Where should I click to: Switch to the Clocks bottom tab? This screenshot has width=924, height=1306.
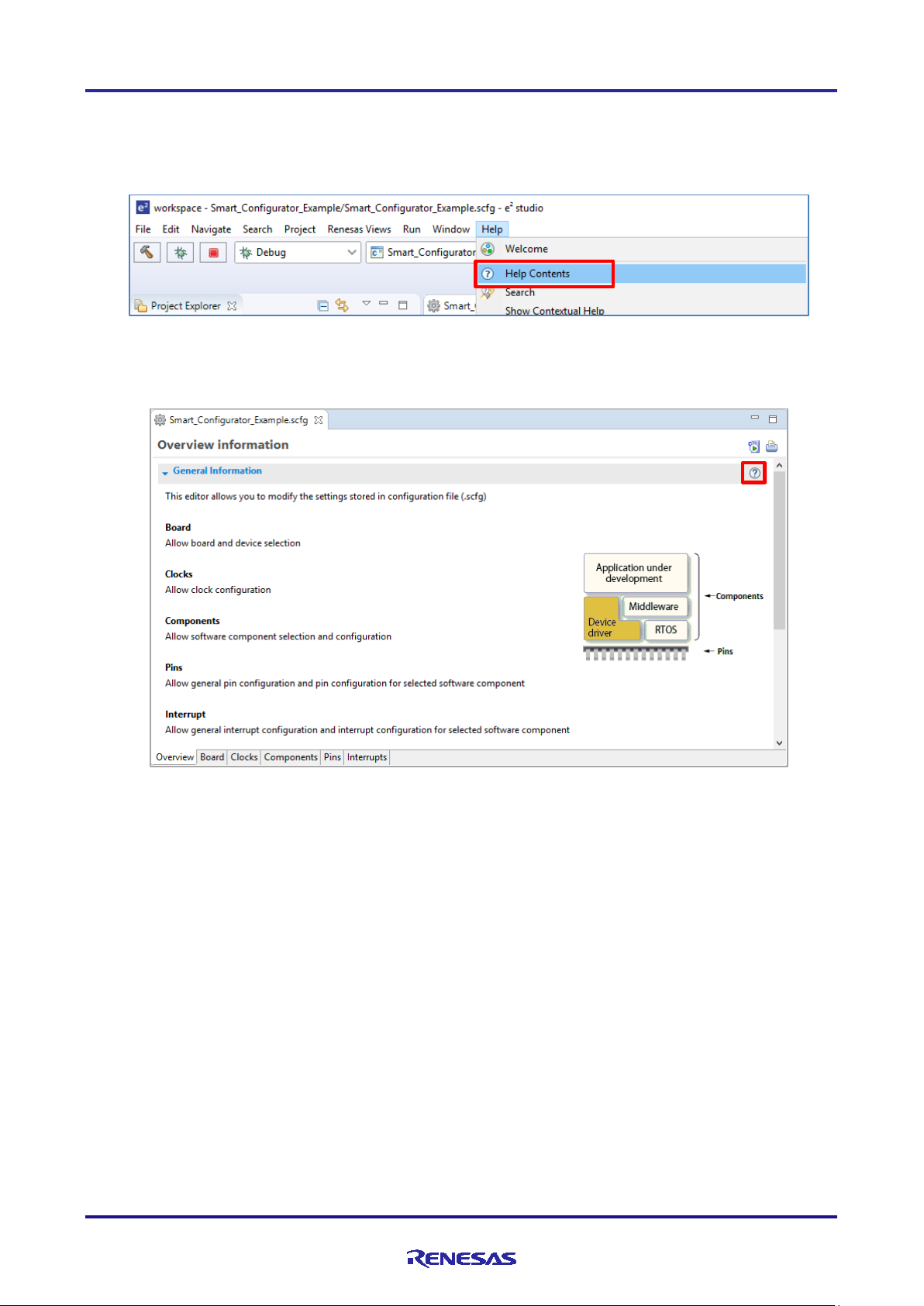[244, 757]
